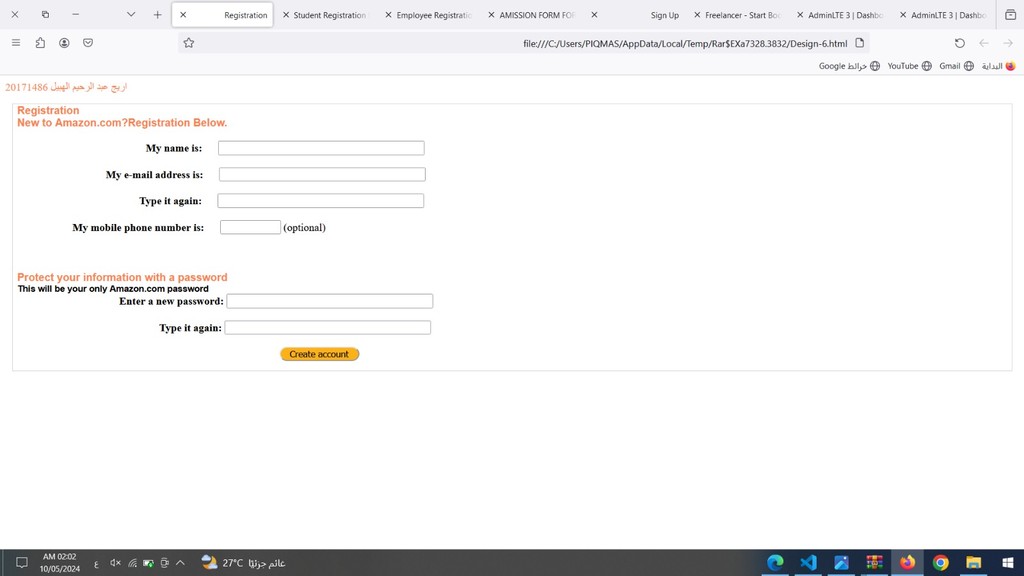Click the page info icon in address bar
The height and width of the screenshot is (576, 1024).
[859, 43]
